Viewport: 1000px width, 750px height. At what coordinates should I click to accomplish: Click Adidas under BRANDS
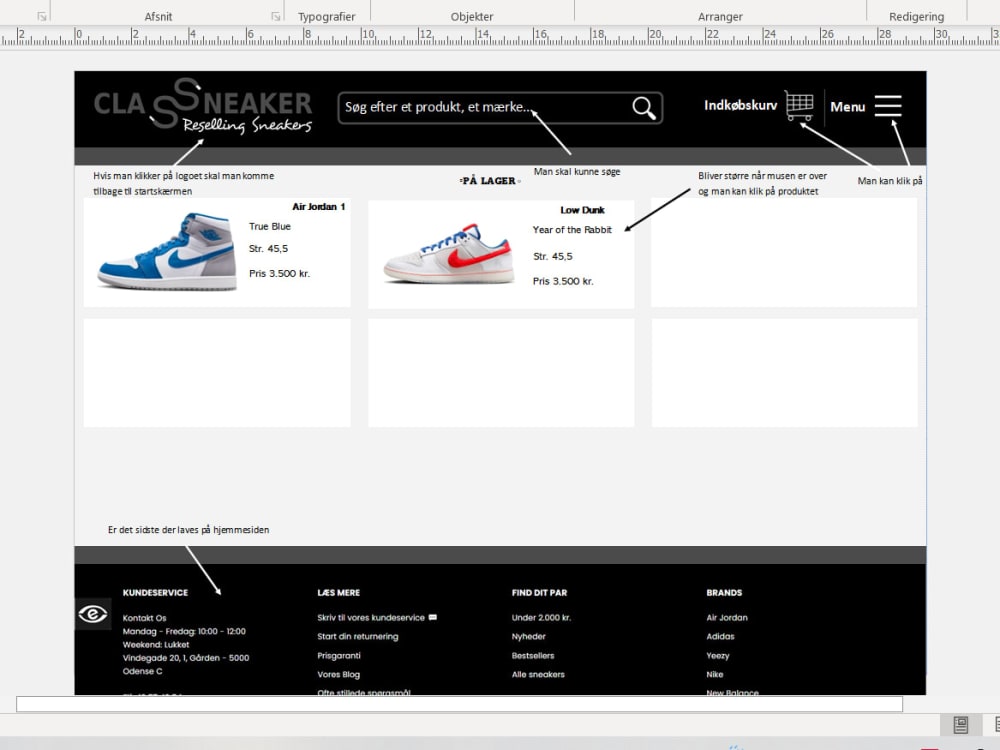point(720,636)
